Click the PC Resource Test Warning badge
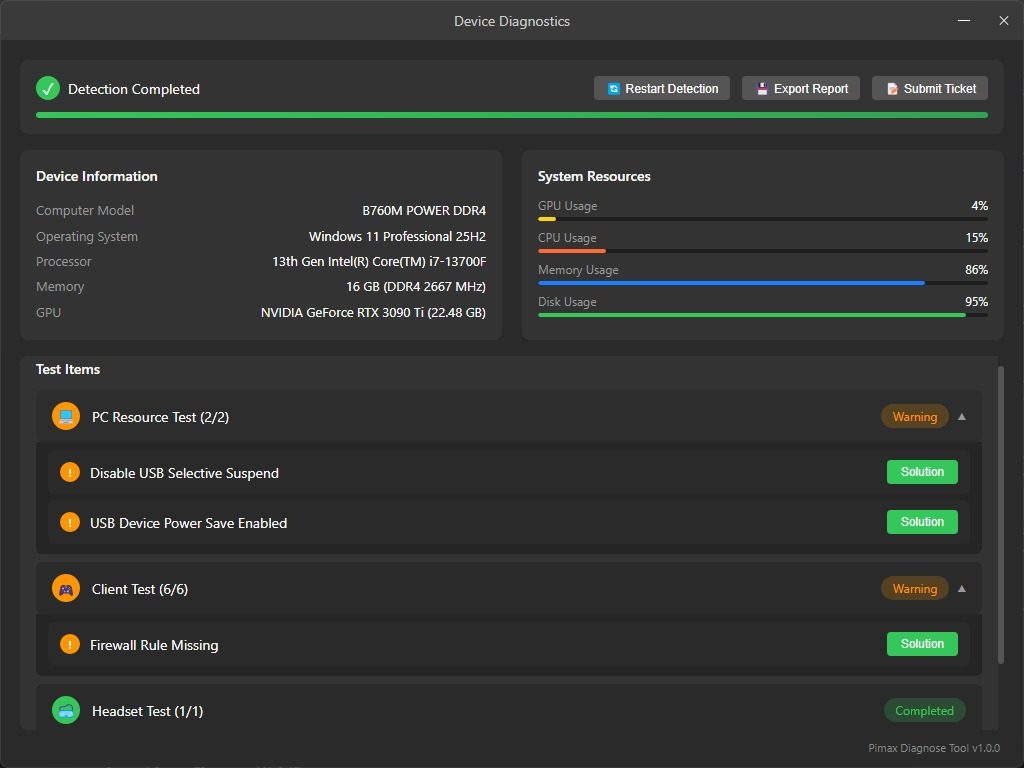The image size is (1024, 768). click(914, 417)
